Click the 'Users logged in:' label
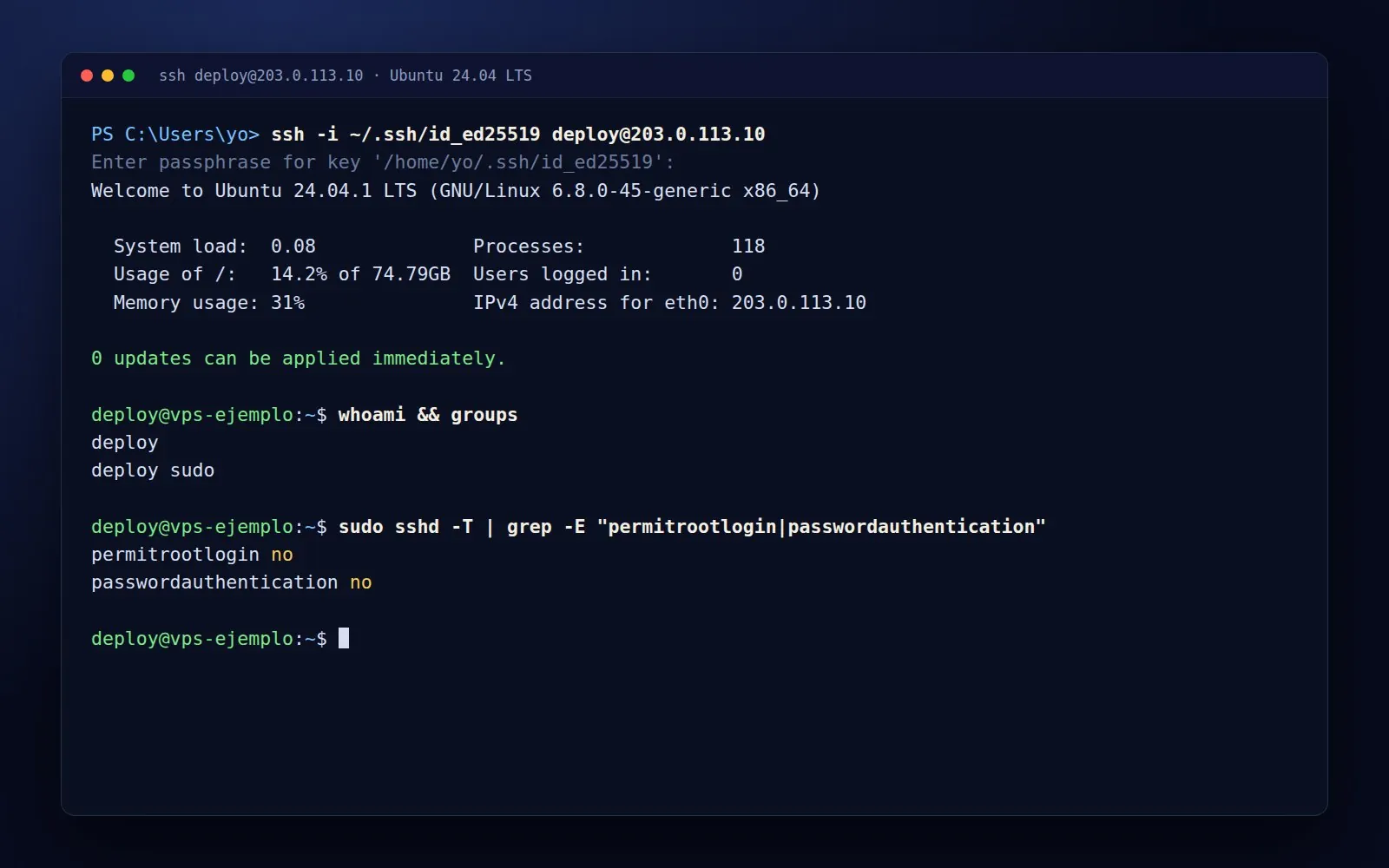 click(x=563, y=274)
